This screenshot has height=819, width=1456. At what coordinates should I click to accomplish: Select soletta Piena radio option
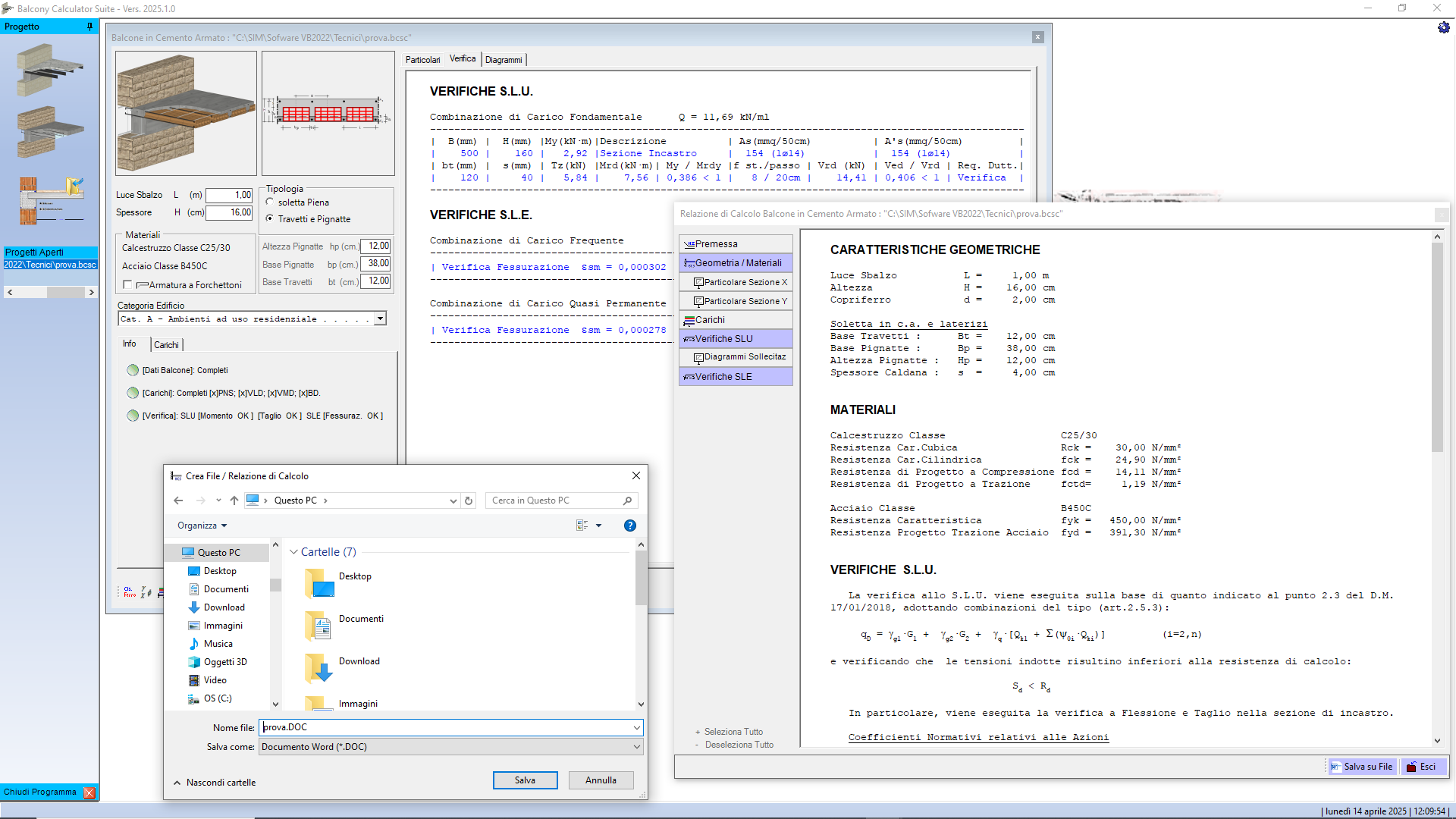[x=270, y=202]
